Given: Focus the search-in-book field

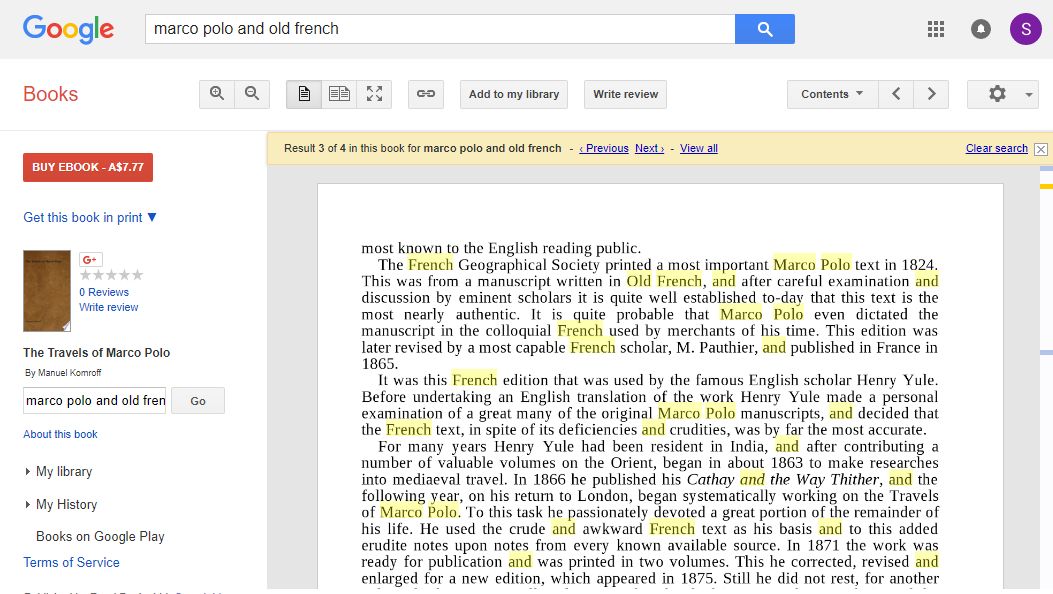Looking at the screenshot, I should coord(95,401).
